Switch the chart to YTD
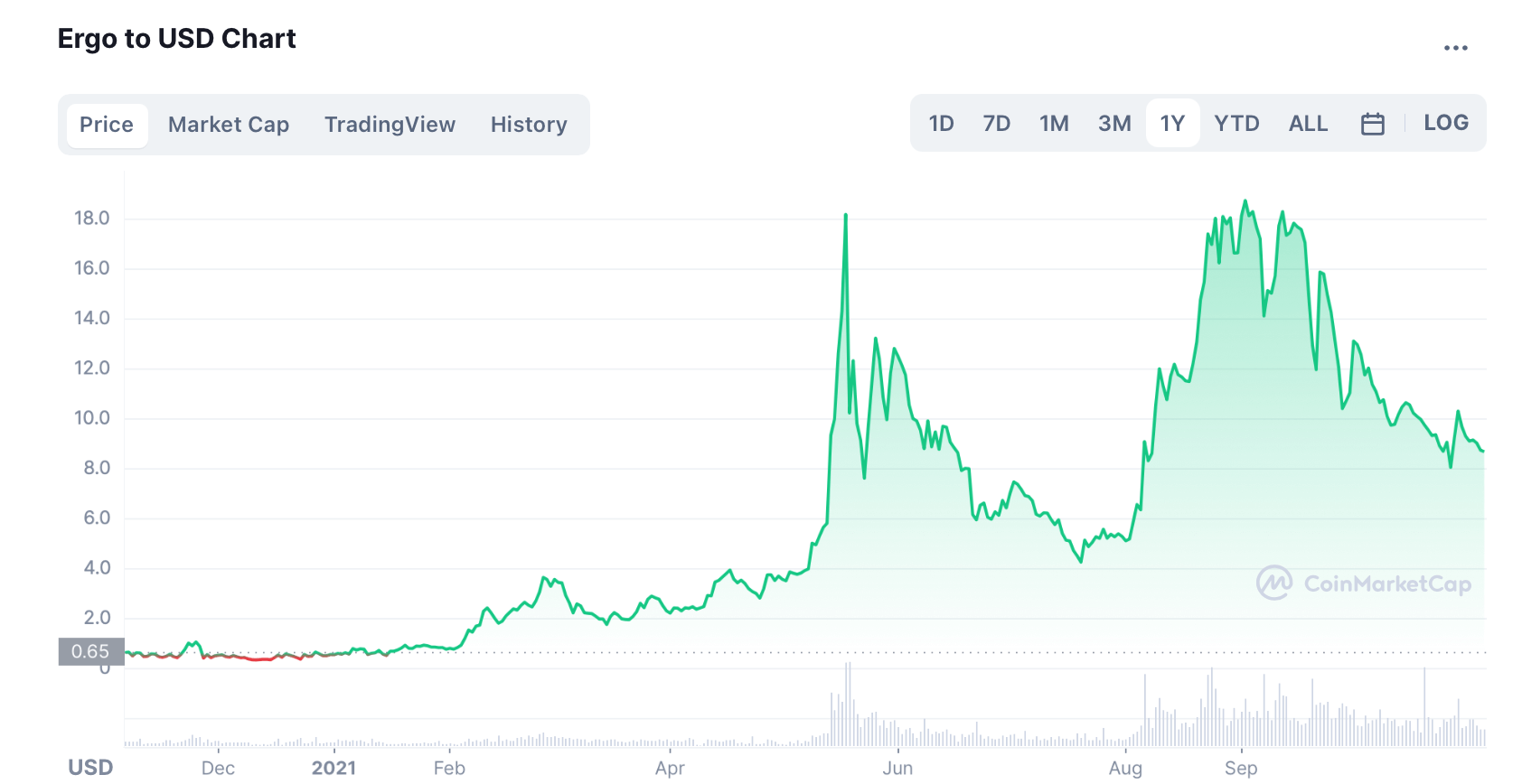 point(1236,124)
